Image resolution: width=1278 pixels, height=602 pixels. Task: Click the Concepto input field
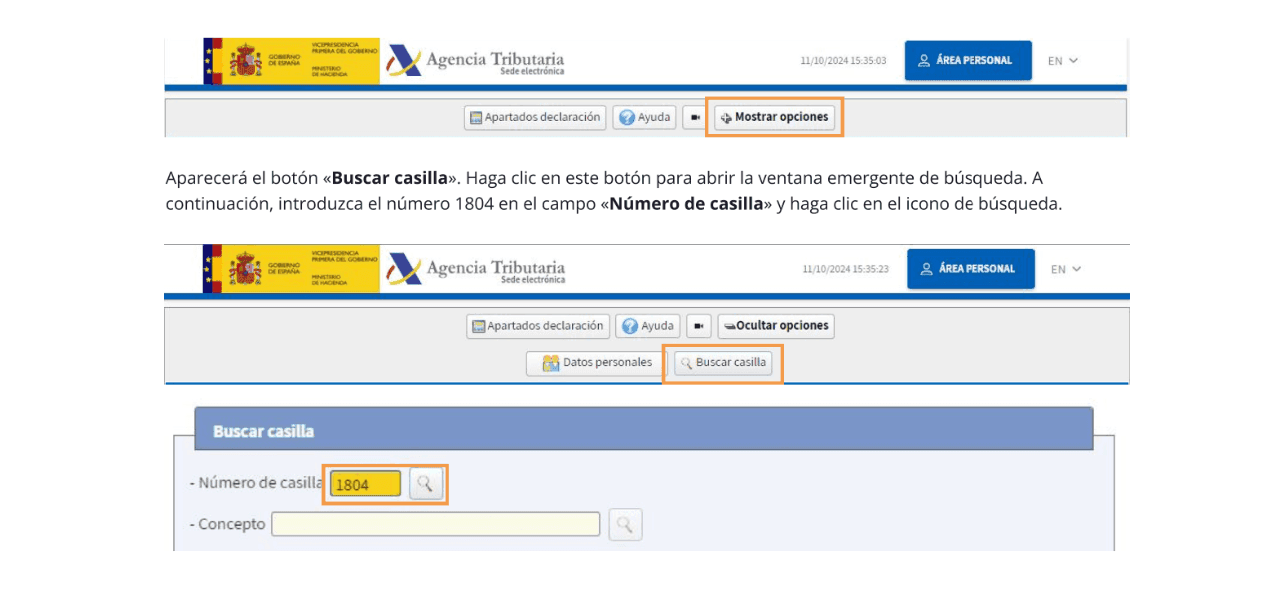(x=435, y=523)
